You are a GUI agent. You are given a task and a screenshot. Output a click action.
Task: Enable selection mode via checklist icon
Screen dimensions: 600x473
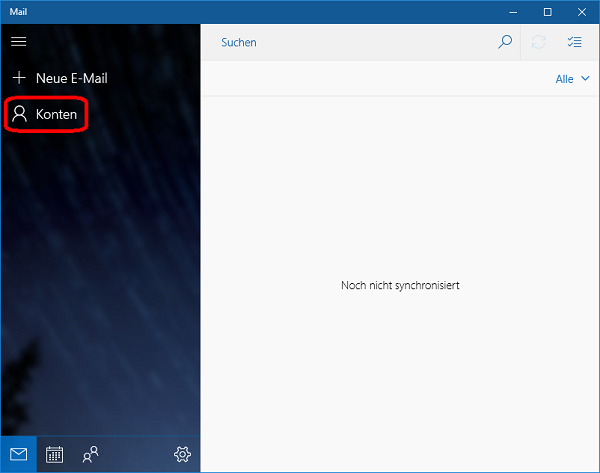coord(574,42)
